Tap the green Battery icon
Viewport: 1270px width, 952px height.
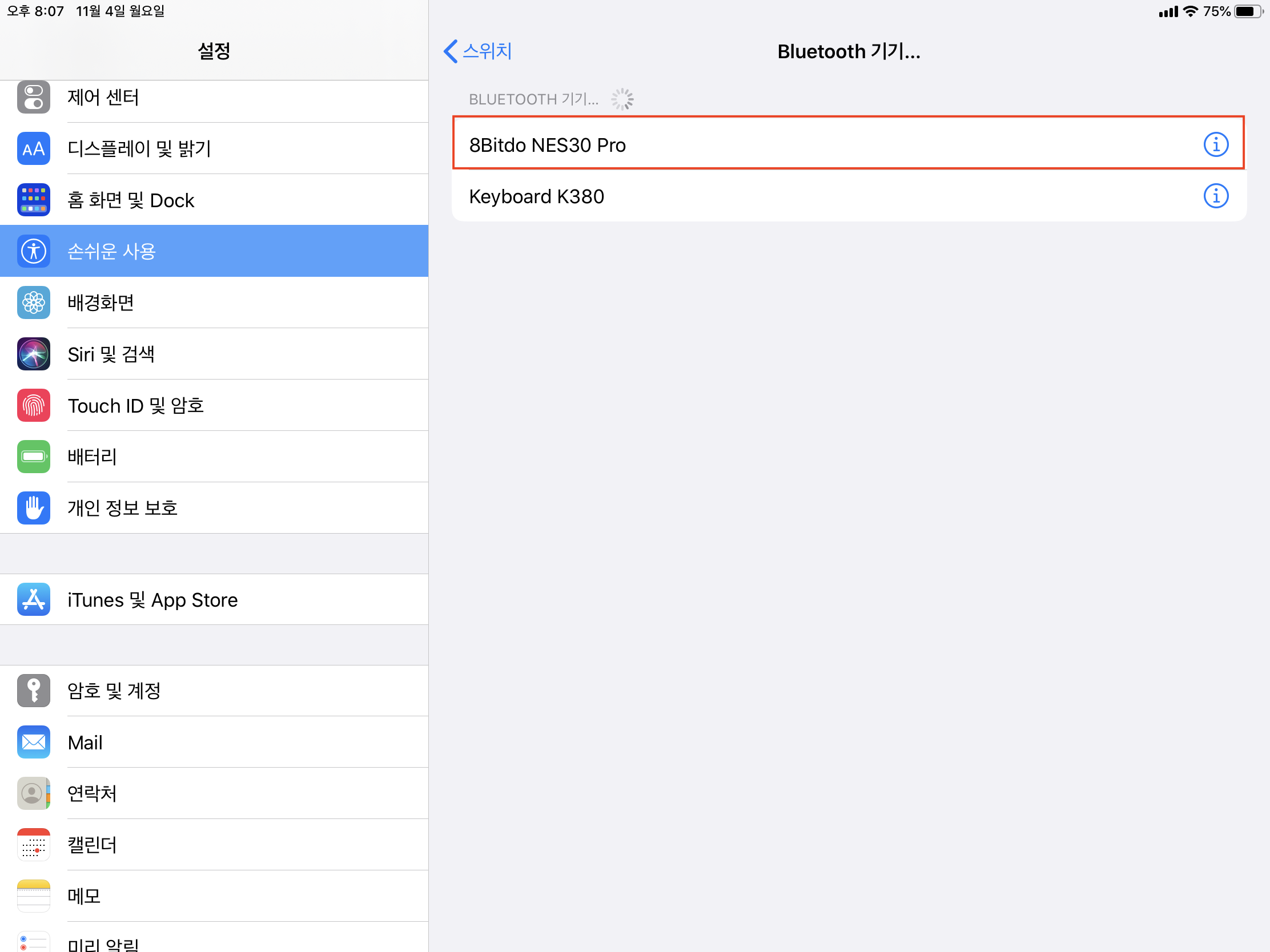pyautogui.click(x=33, y=457)
